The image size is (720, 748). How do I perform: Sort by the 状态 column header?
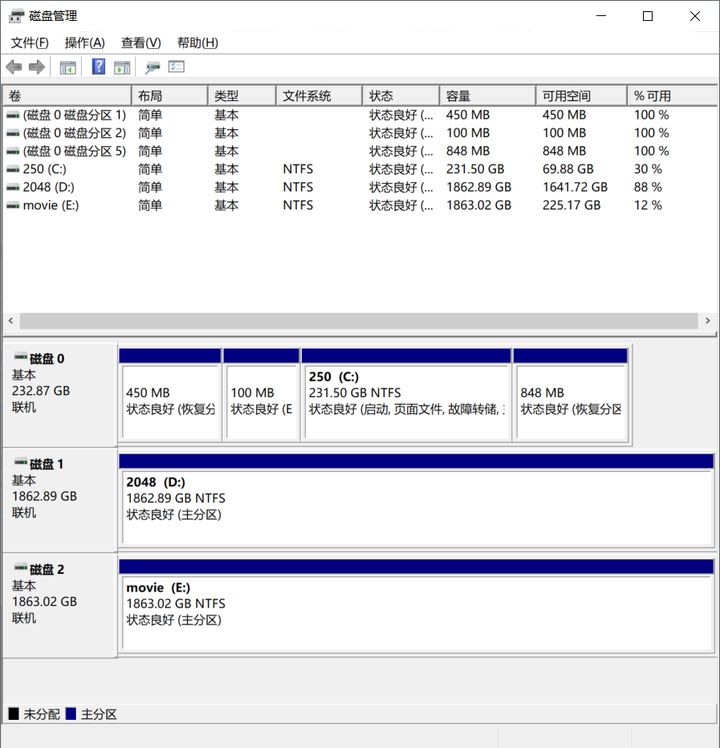click(x=401, y=96)
